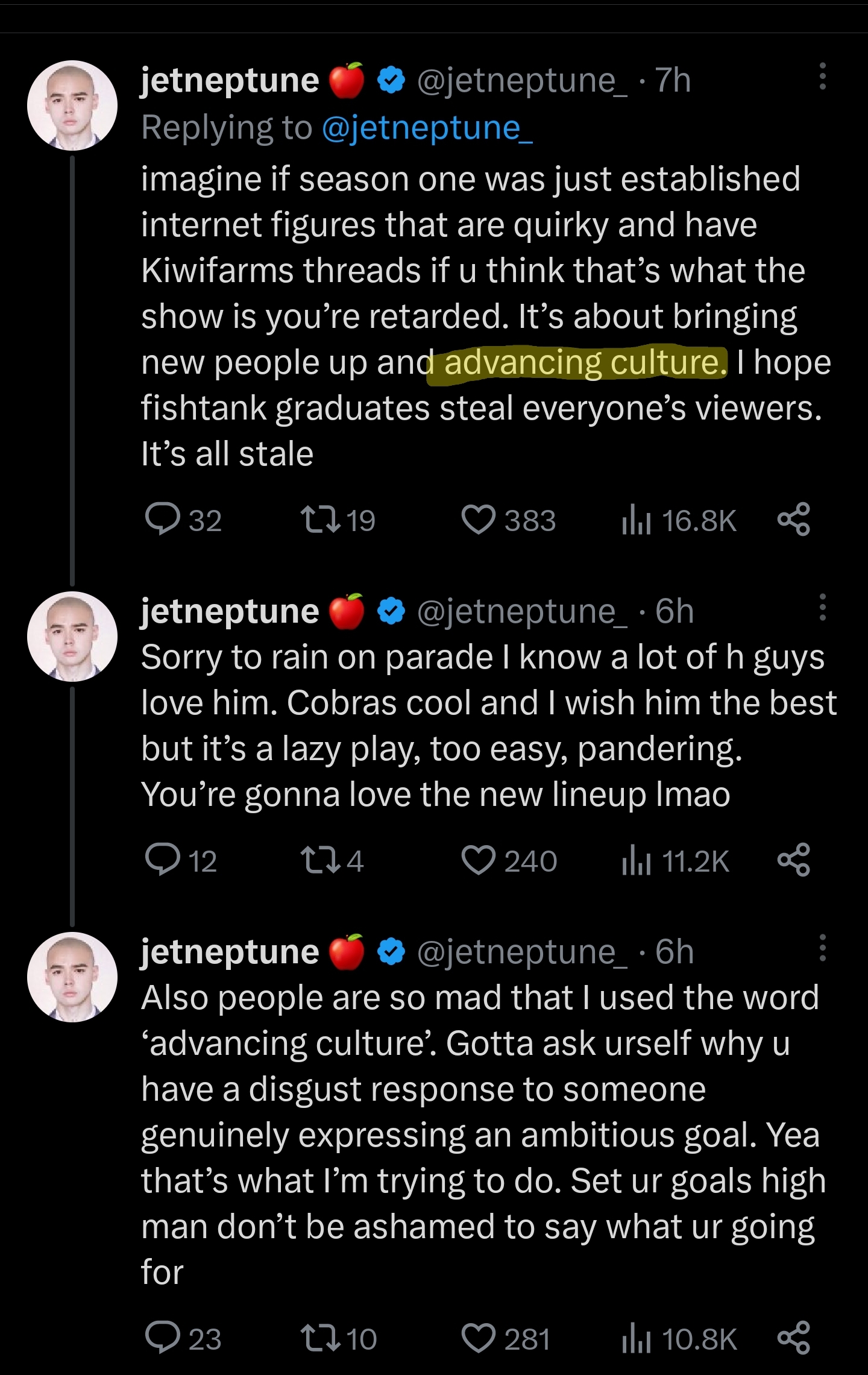Like the tweet with 240 likes

(479, 860)
